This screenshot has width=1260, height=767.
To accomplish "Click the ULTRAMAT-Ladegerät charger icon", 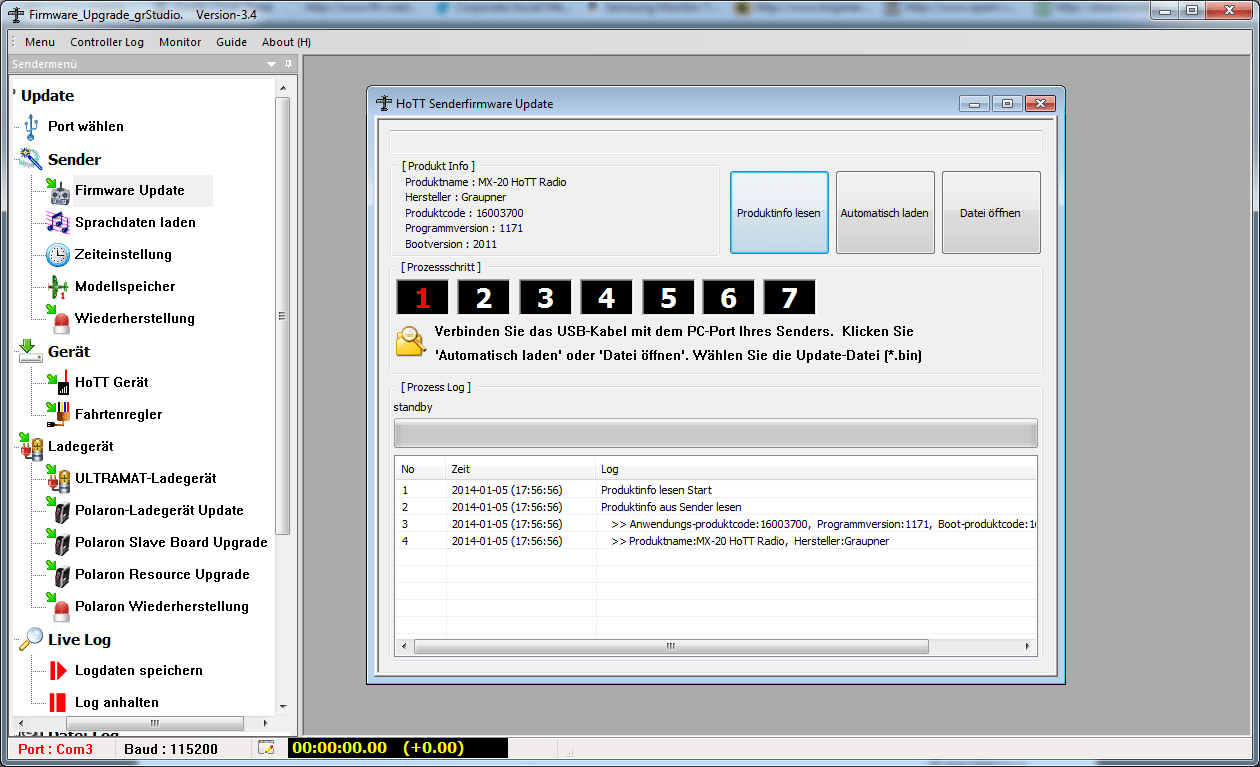I will click(58, 479).
